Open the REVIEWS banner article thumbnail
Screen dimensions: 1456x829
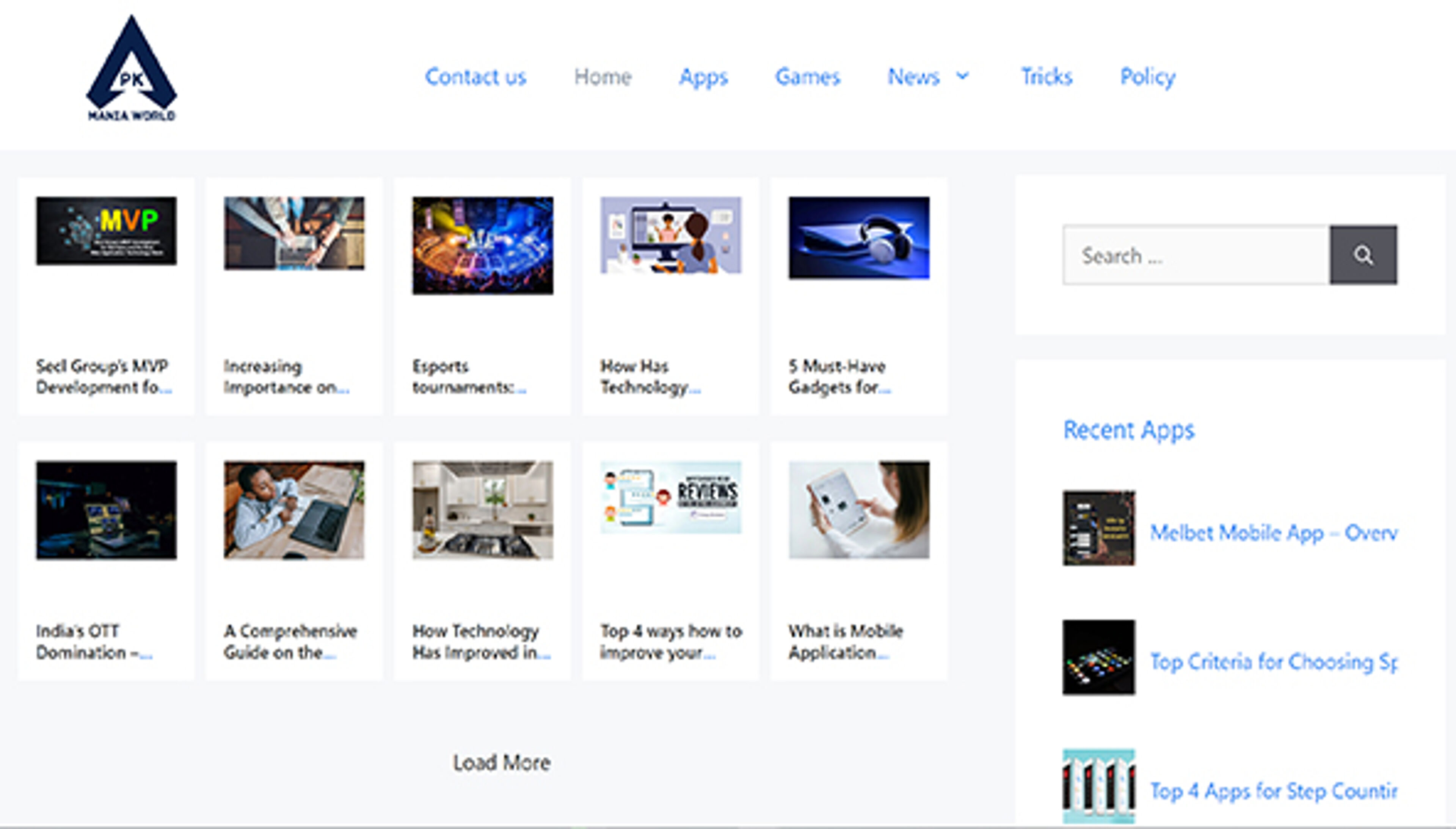tap(670, 497)
